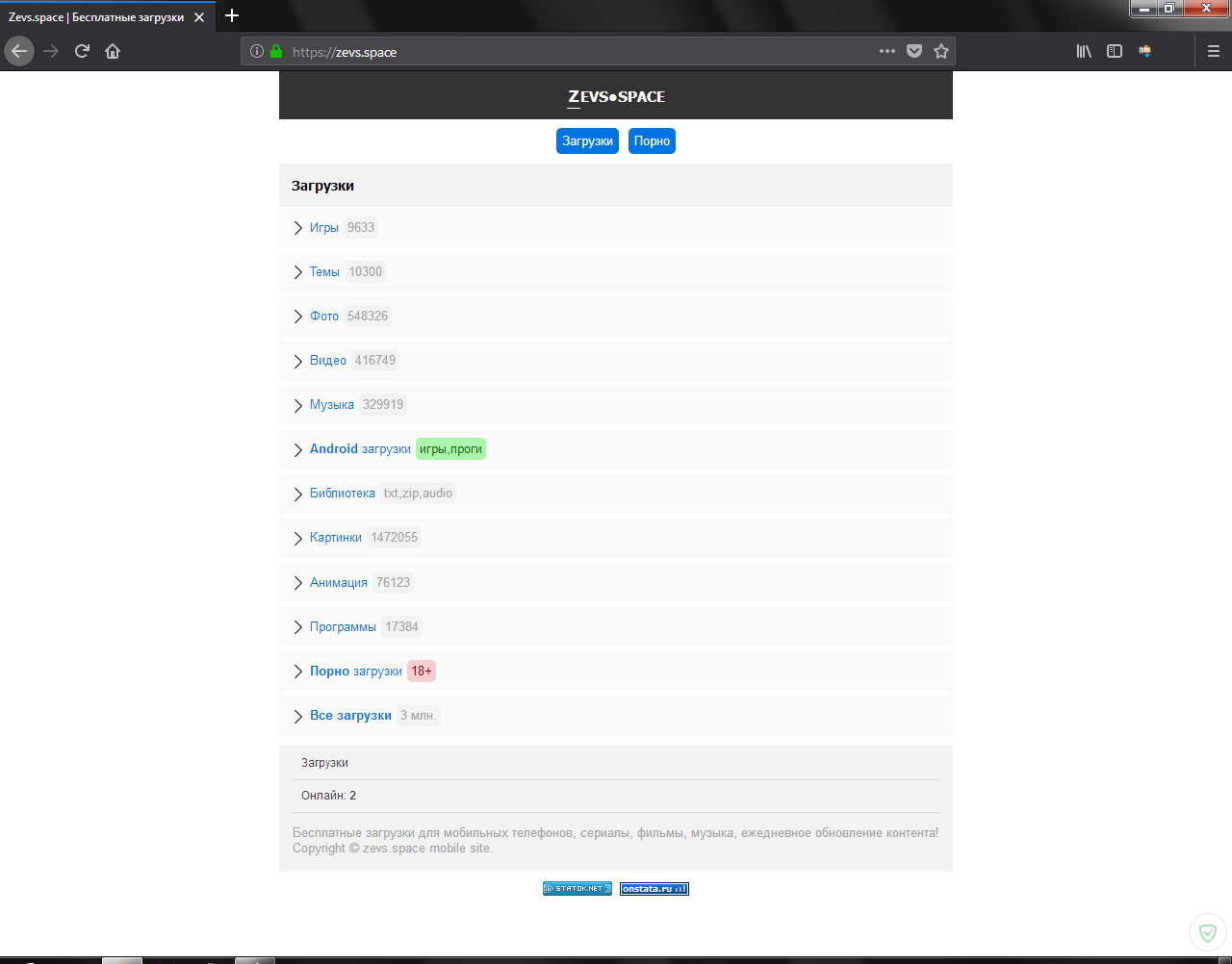Image resolution: width=1232 pixels, height=964 pixels.
Task: Open a new browser tab
Action: coord(232,16)
